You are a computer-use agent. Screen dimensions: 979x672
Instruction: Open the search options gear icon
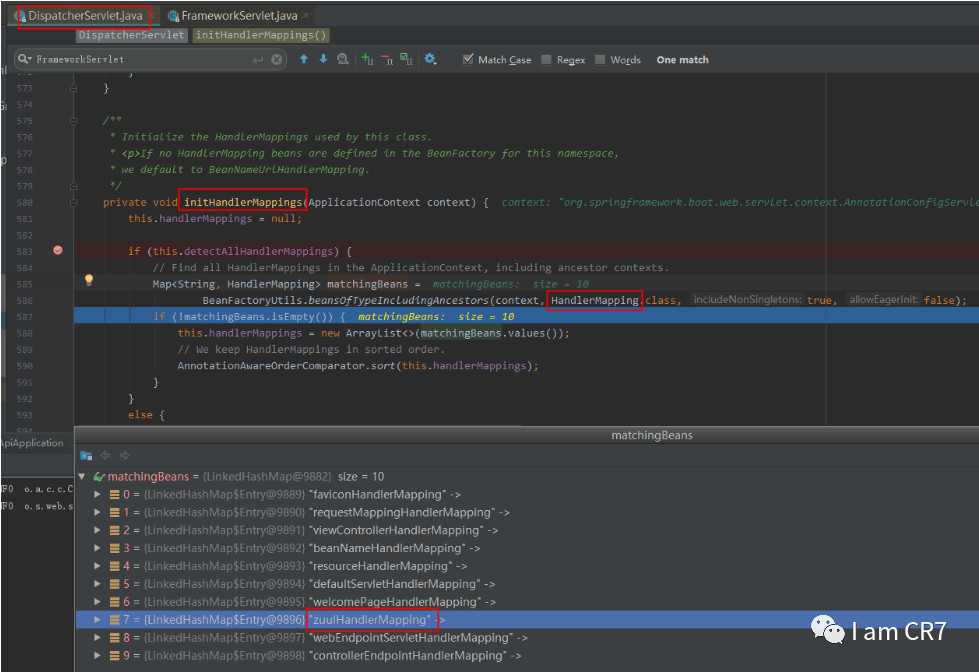coord(430,59)
